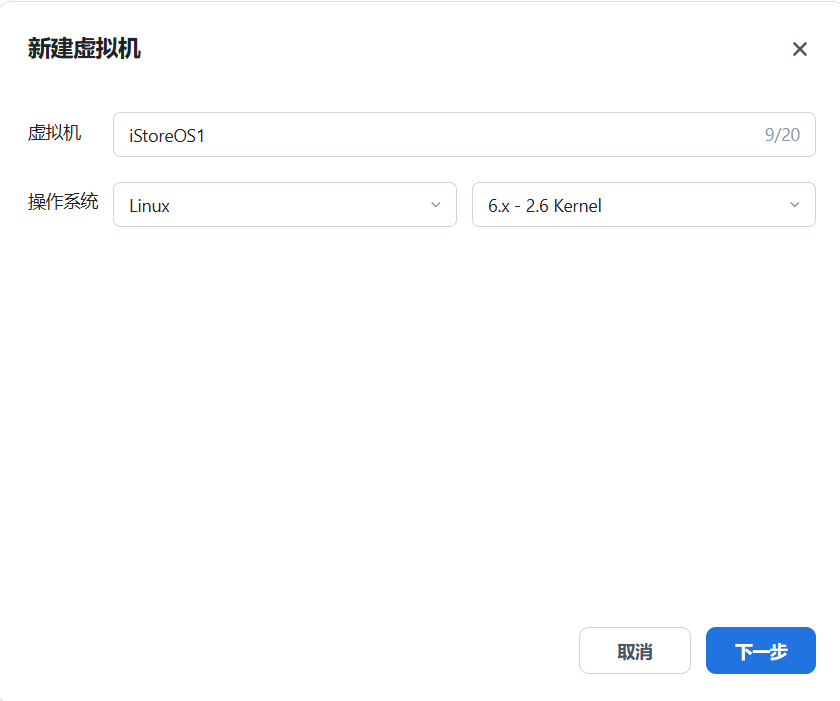Click the 操作系统 field label

pos(63,202)
